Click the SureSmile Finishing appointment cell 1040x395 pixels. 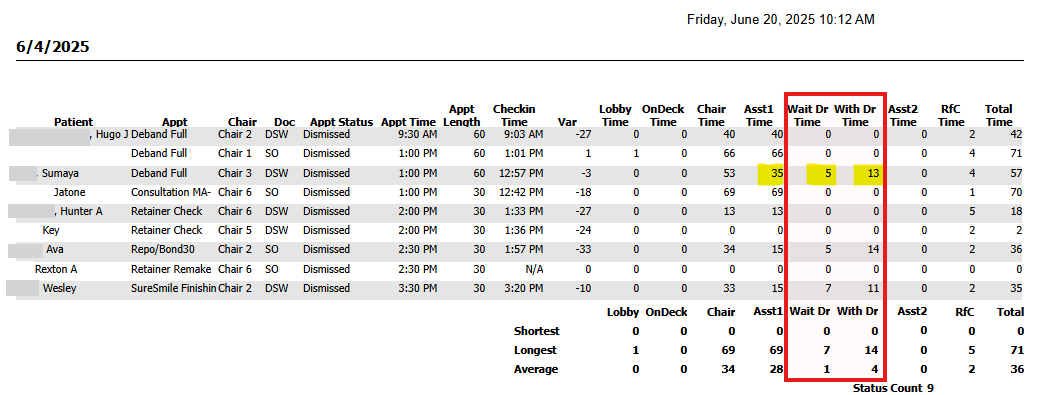tap(174, 288)
